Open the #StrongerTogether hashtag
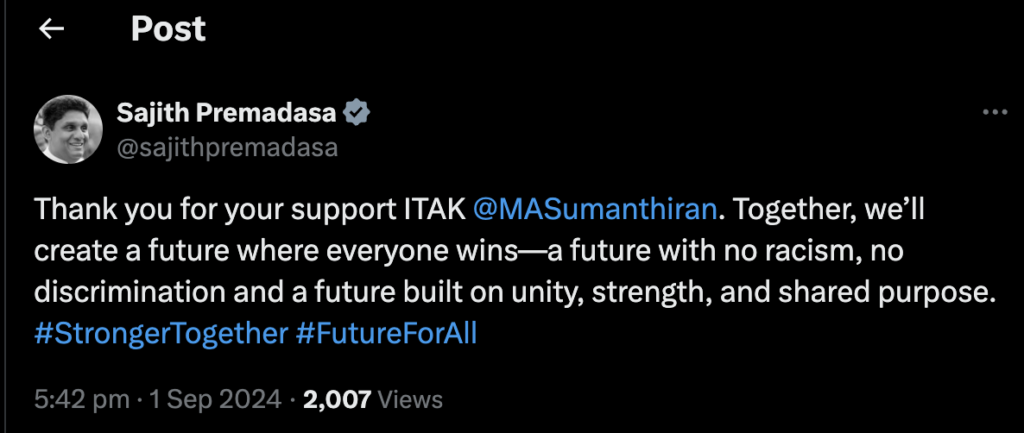Viewport: 1024px width, 433px height. [x=161, y=334]
